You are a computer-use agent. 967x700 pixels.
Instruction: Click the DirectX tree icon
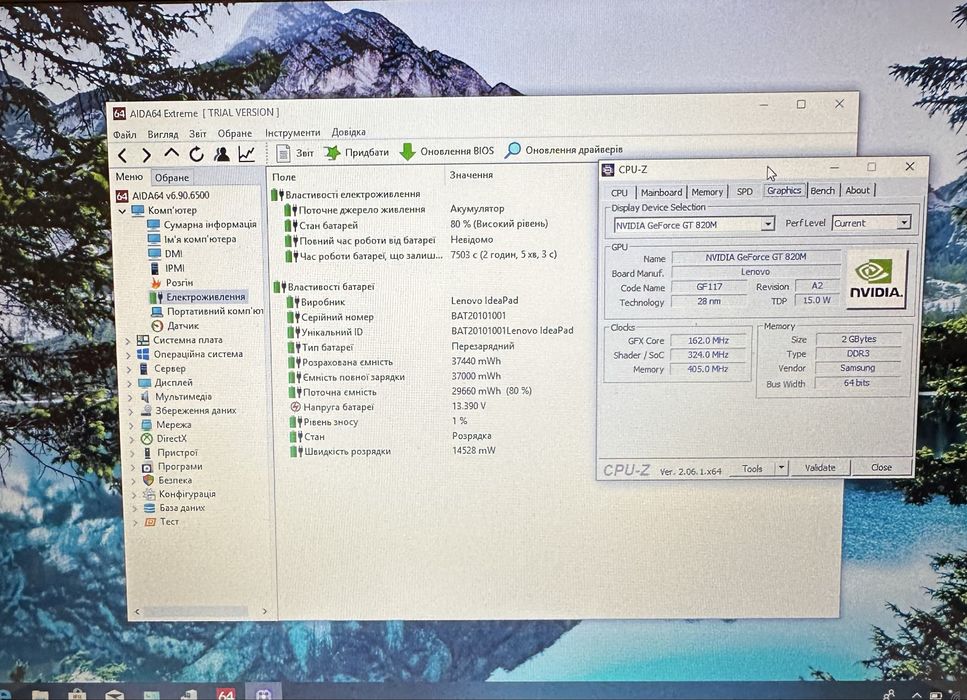tap(147, 439)
